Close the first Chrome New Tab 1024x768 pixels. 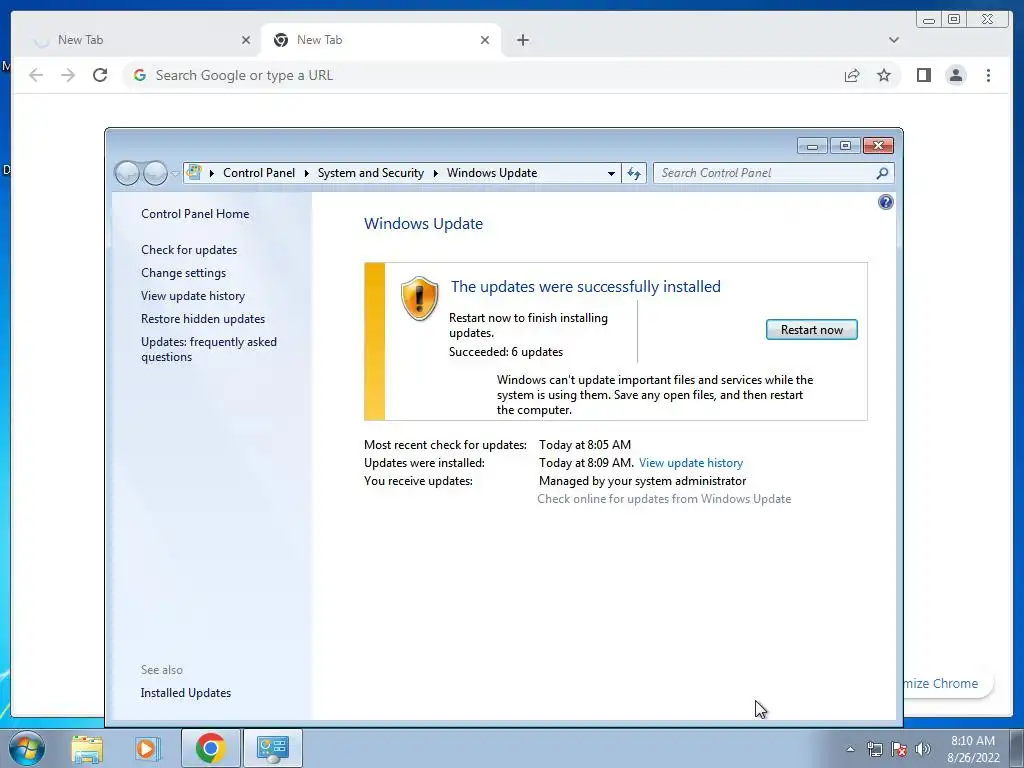(x=246, y=40)
